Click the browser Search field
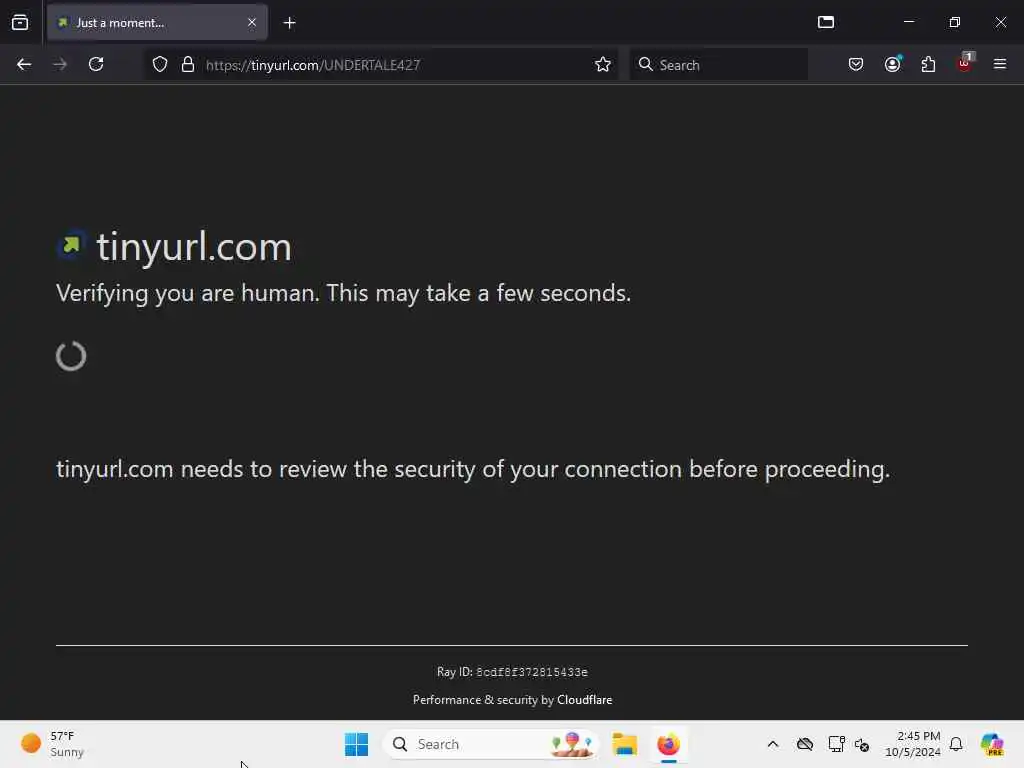The height and width of the screenshot is (768, 1024). tap(719, 65)
